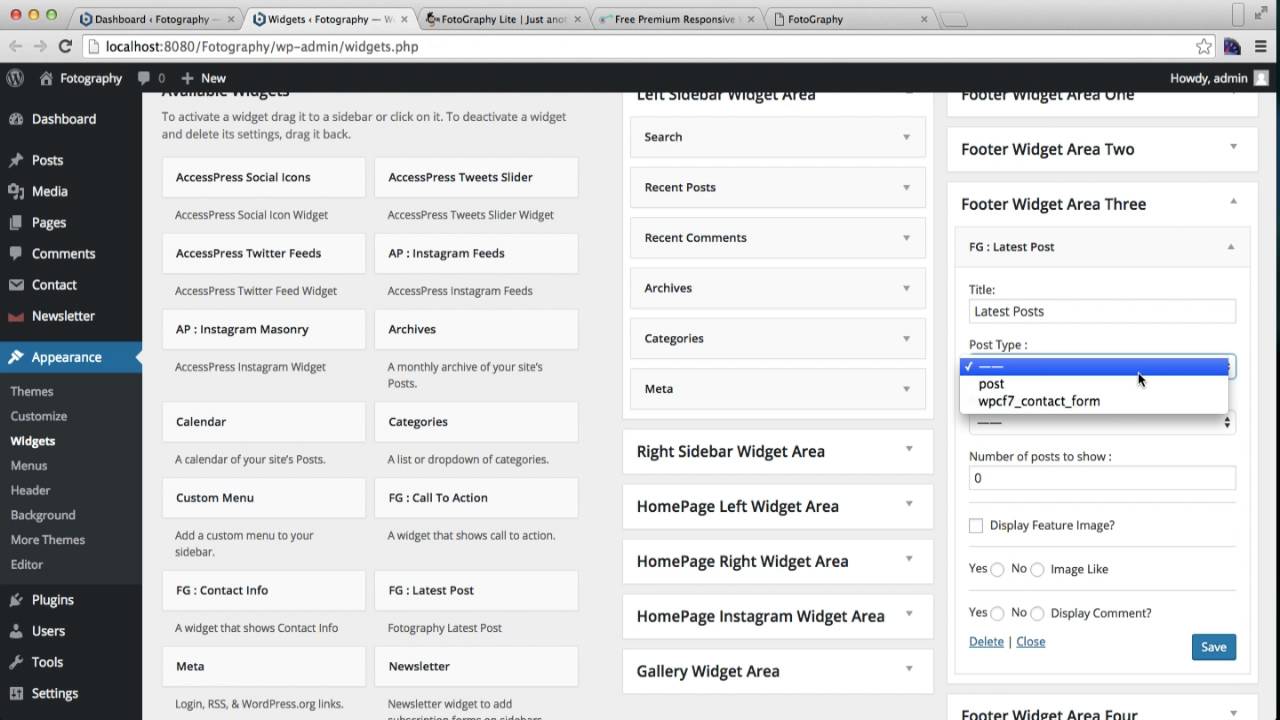Add the FG : Call To Action widget
This screenshot has width=1280, height=720.
(x=476, y=498)
